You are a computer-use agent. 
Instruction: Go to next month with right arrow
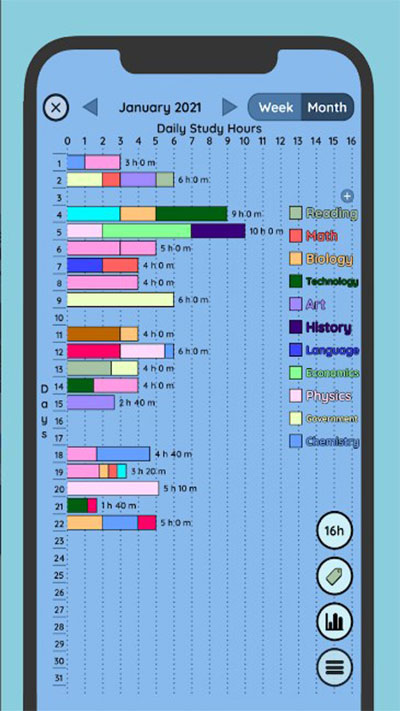(229, 107)
